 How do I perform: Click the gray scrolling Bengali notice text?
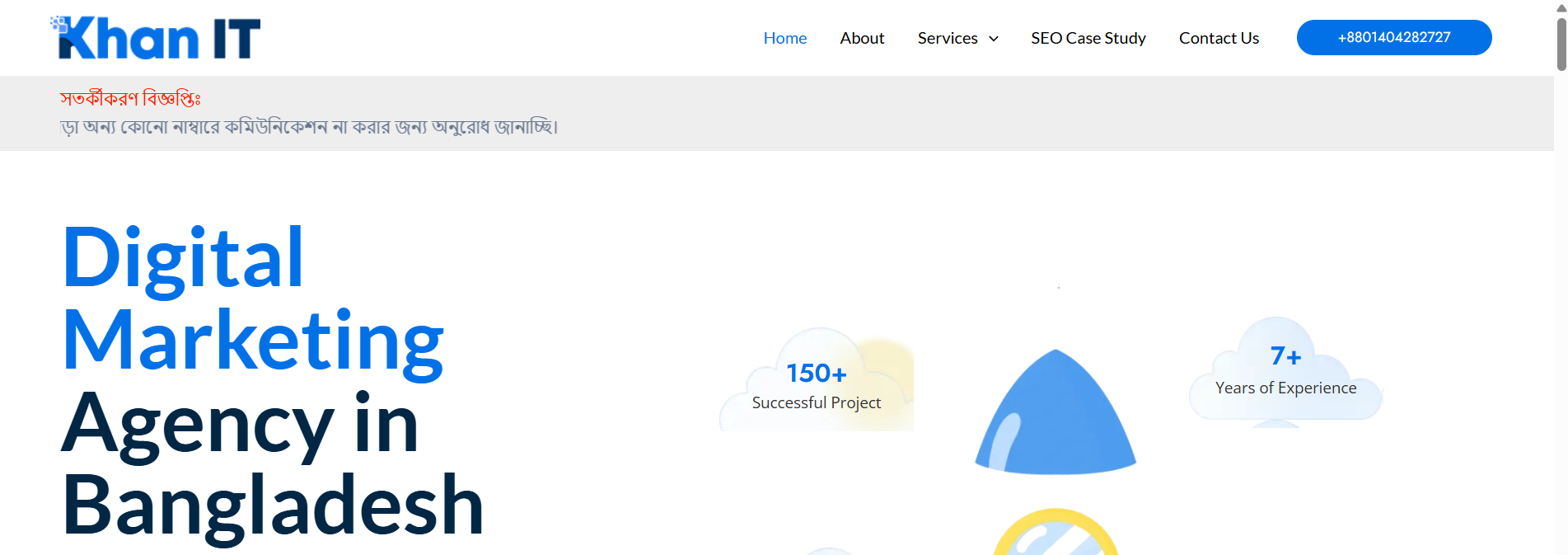309,127
